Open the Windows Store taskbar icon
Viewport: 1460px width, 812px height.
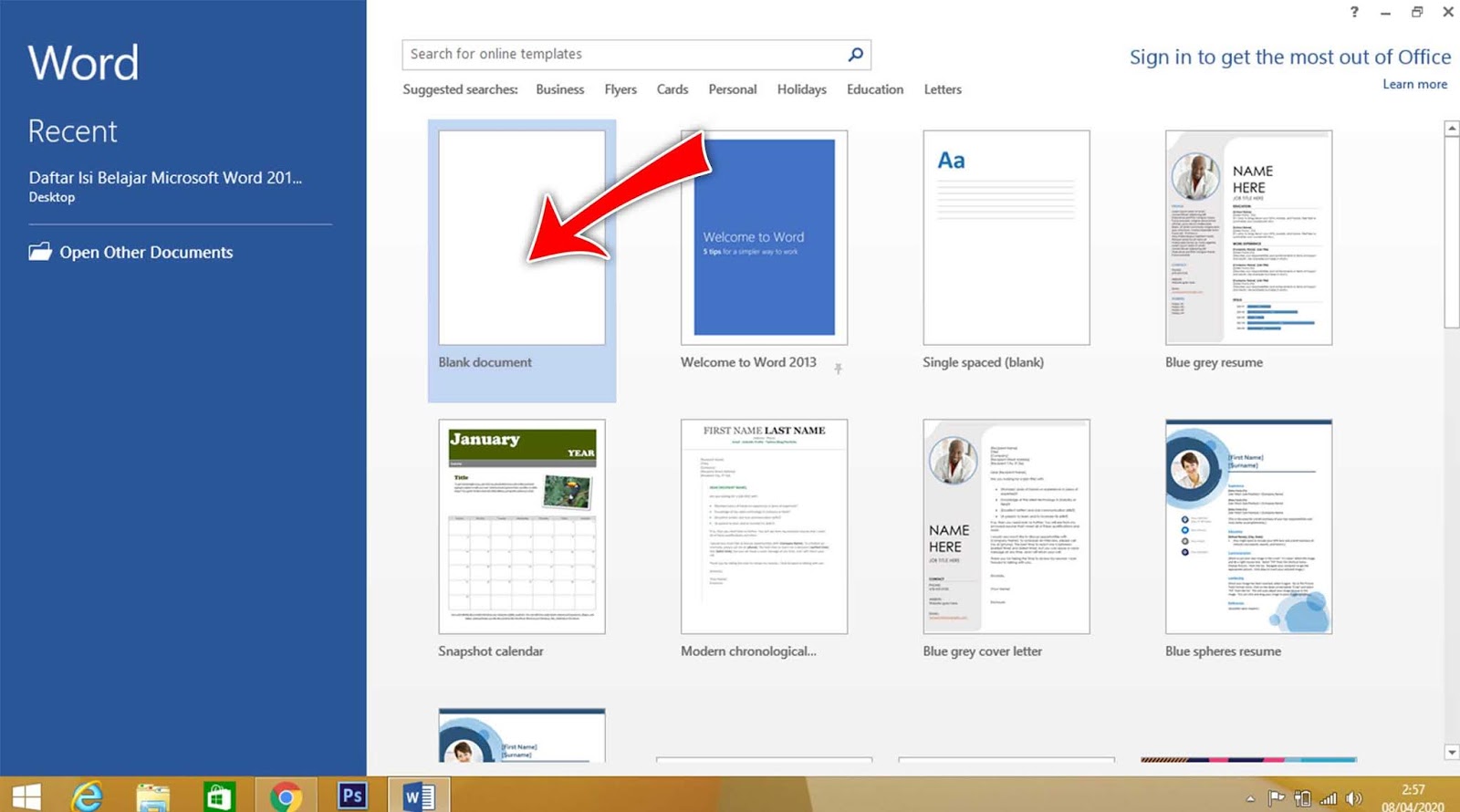click(218, 796)
